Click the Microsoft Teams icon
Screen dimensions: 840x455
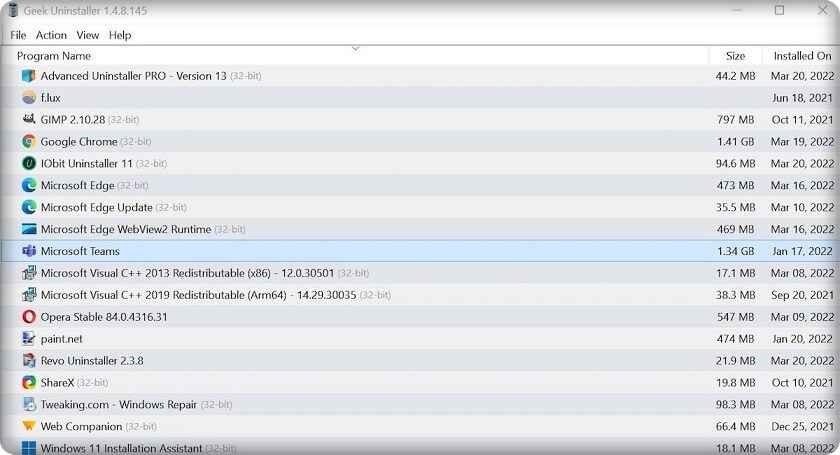pyautogui.click(x=29, y=251)
